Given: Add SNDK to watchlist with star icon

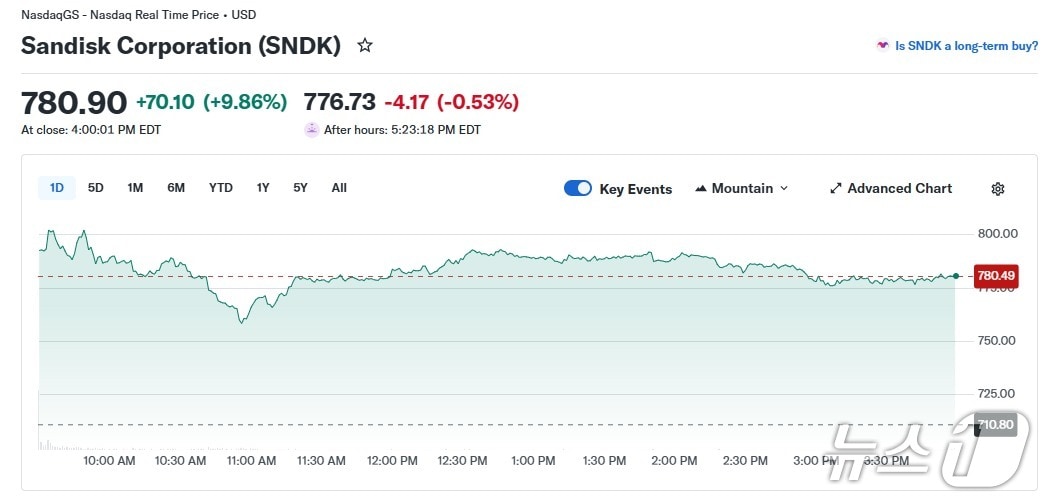Looking at the screenshot, I should coord(365,46).
